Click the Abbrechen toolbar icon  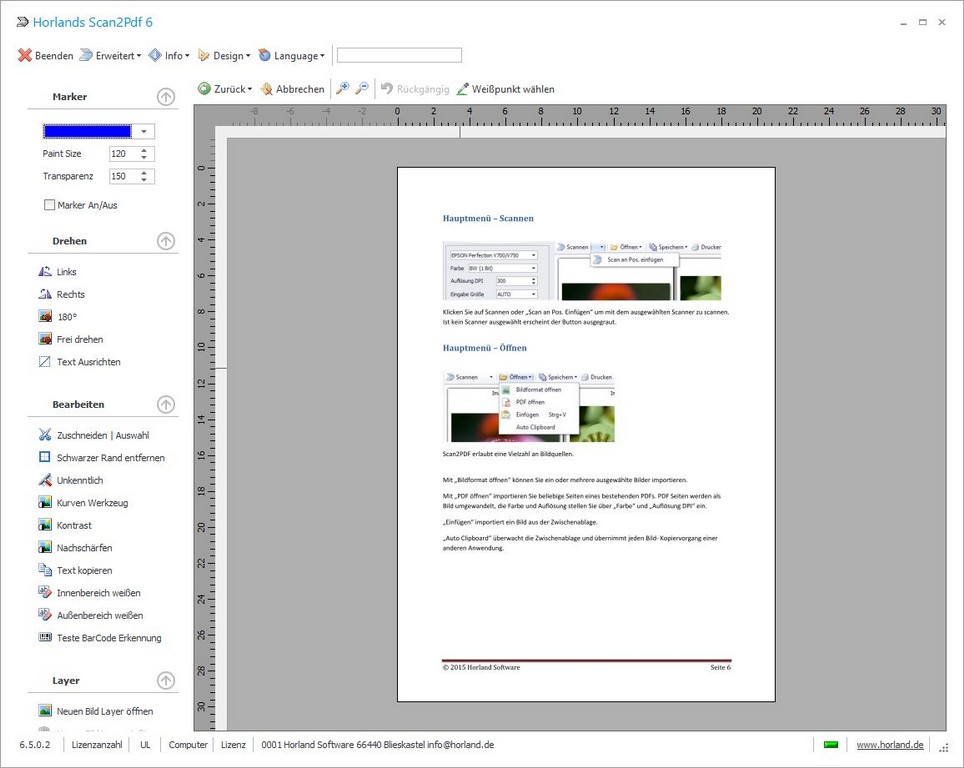pos(266,89)
